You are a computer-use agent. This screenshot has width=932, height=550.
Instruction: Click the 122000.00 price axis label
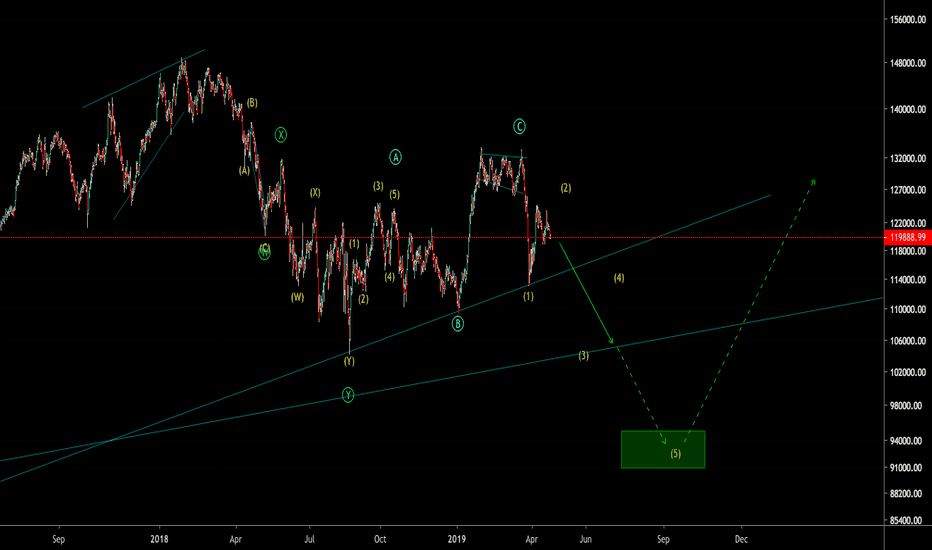click(x=907, y=224)
